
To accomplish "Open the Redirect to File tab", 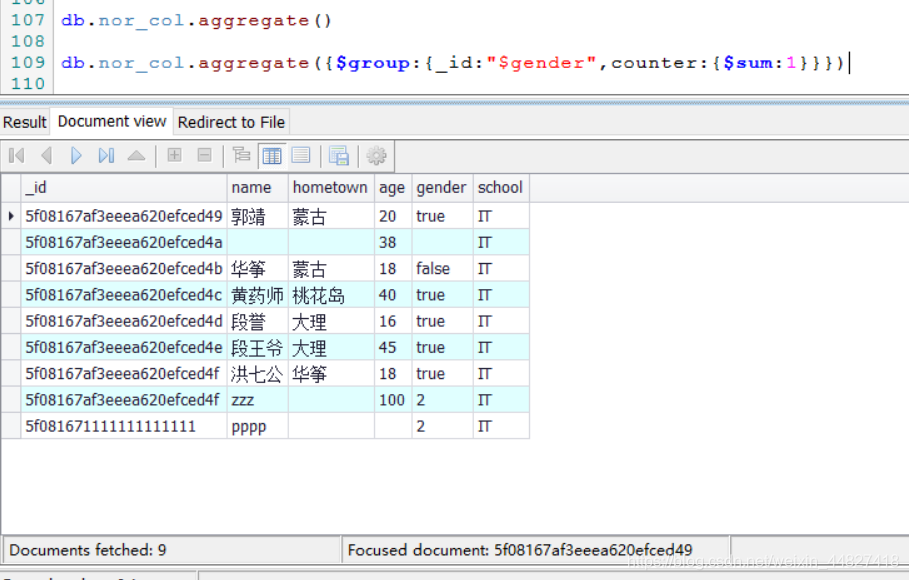I will pyautogui.click(x=231, y=122).
